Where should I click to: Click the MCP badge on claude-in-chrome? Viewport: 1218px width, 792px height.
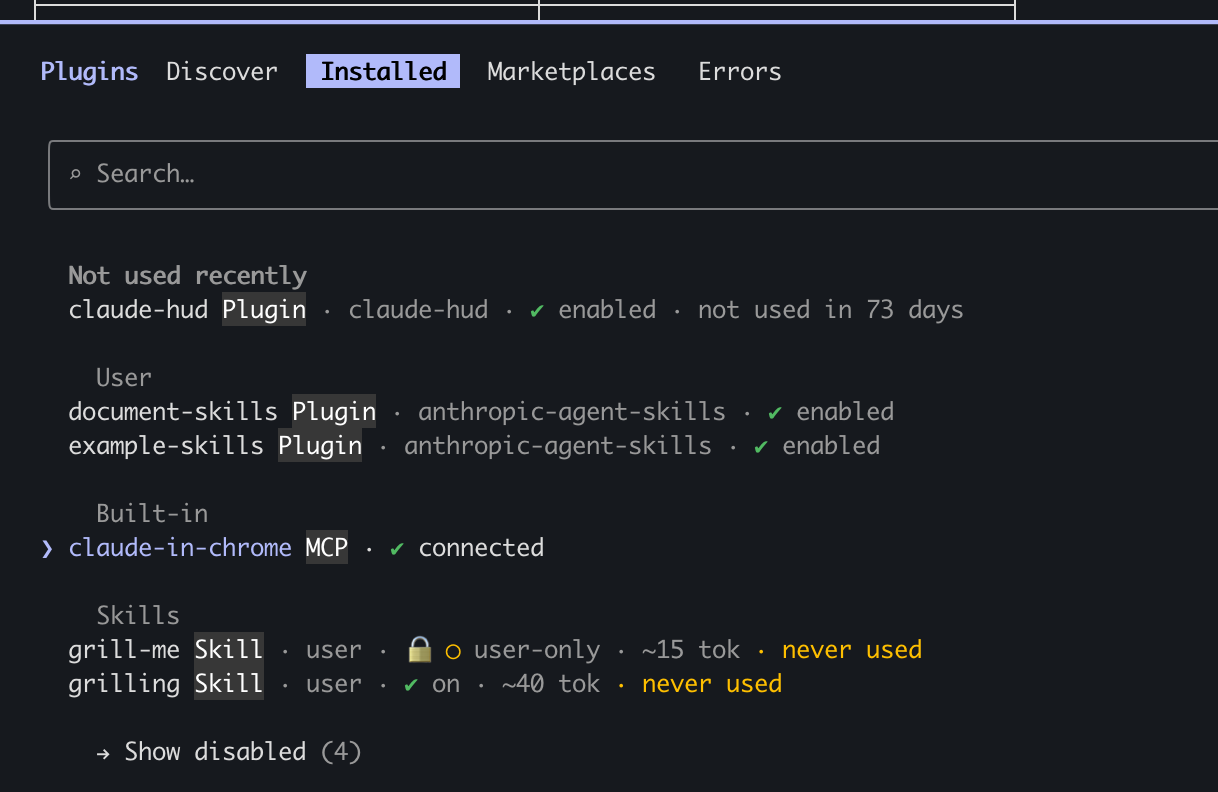327,548
